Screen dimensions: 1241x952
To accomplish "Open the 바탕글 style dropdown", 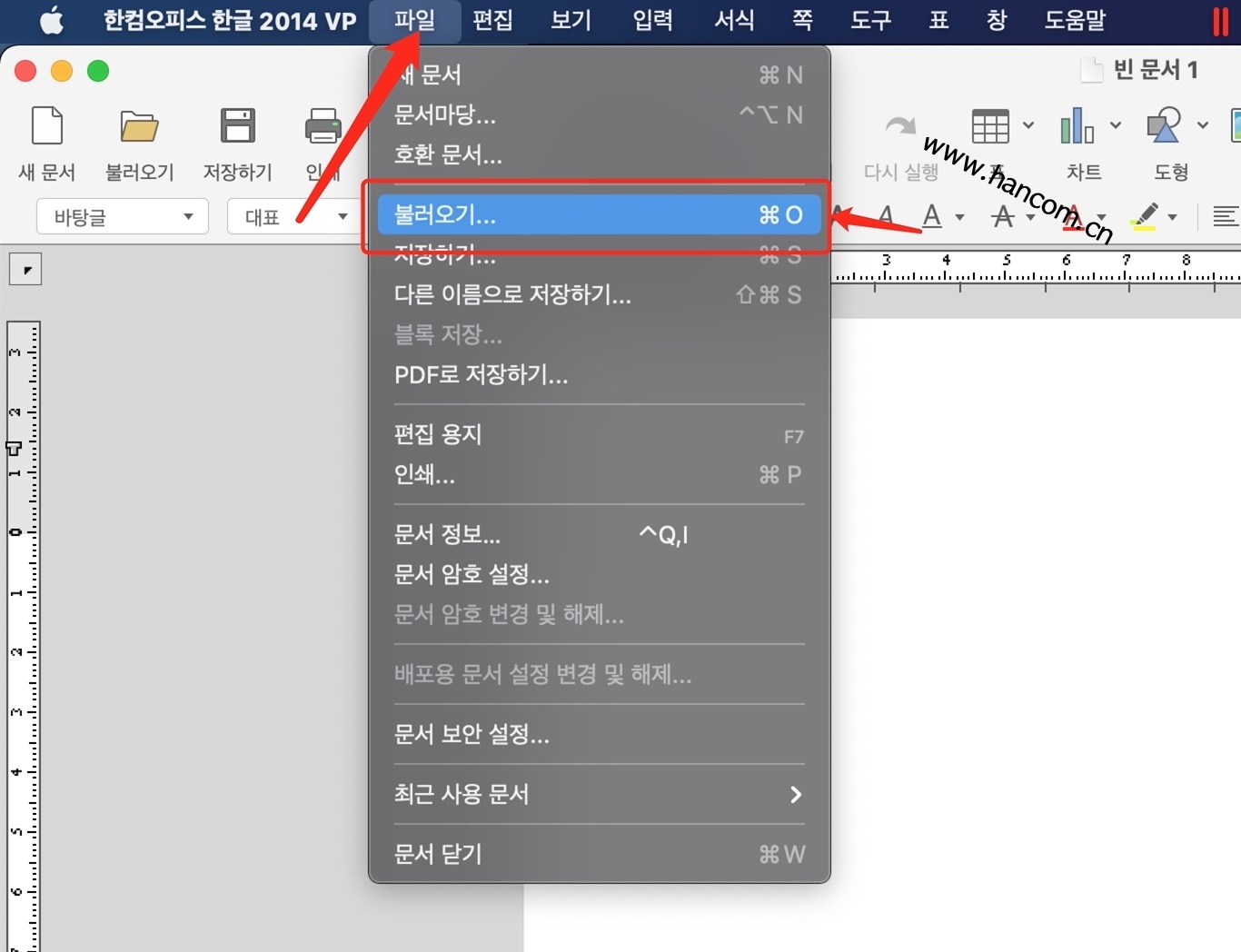I will pos(123,216).
